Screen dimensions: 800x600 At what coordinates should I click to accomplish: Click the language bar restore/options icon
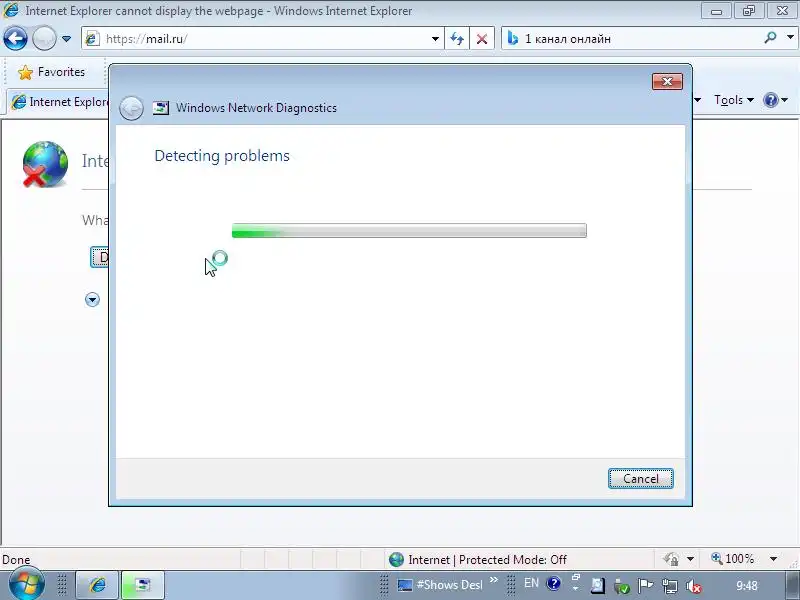coord(576,577)
